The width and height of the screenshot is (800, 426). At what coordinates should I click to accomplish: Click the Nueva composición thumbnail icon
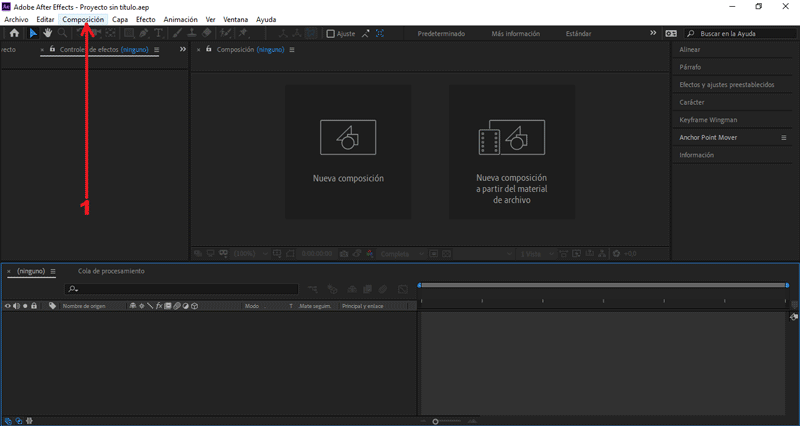tap(348, 137)
